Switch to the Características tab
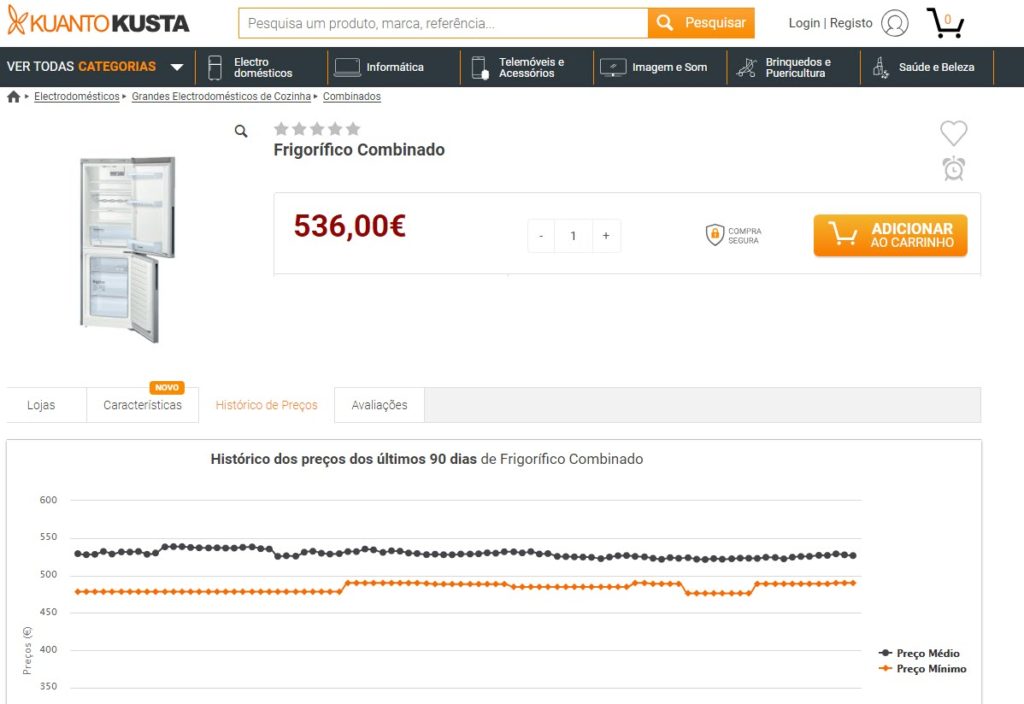Screen dimensions: 1024x704 [142, 405]
